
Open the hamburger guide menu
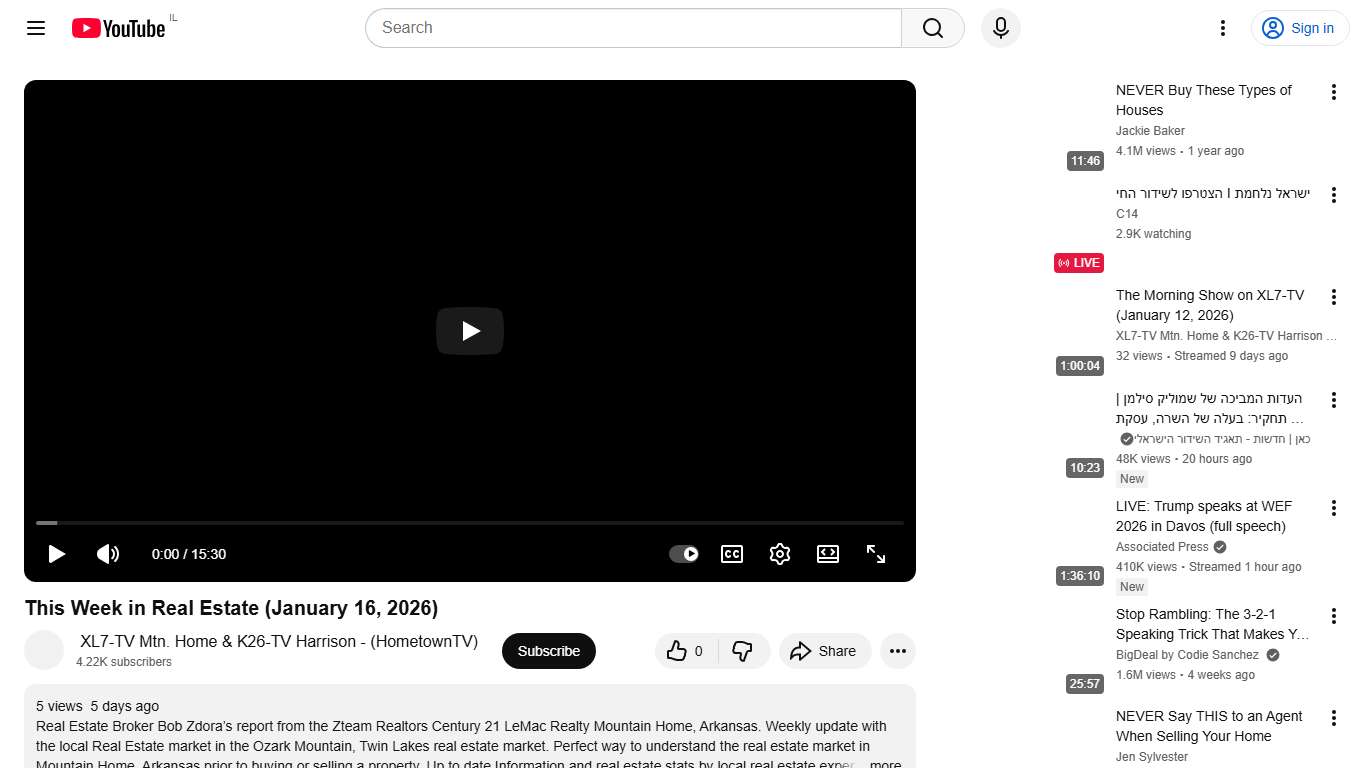(x=36, y=28)
